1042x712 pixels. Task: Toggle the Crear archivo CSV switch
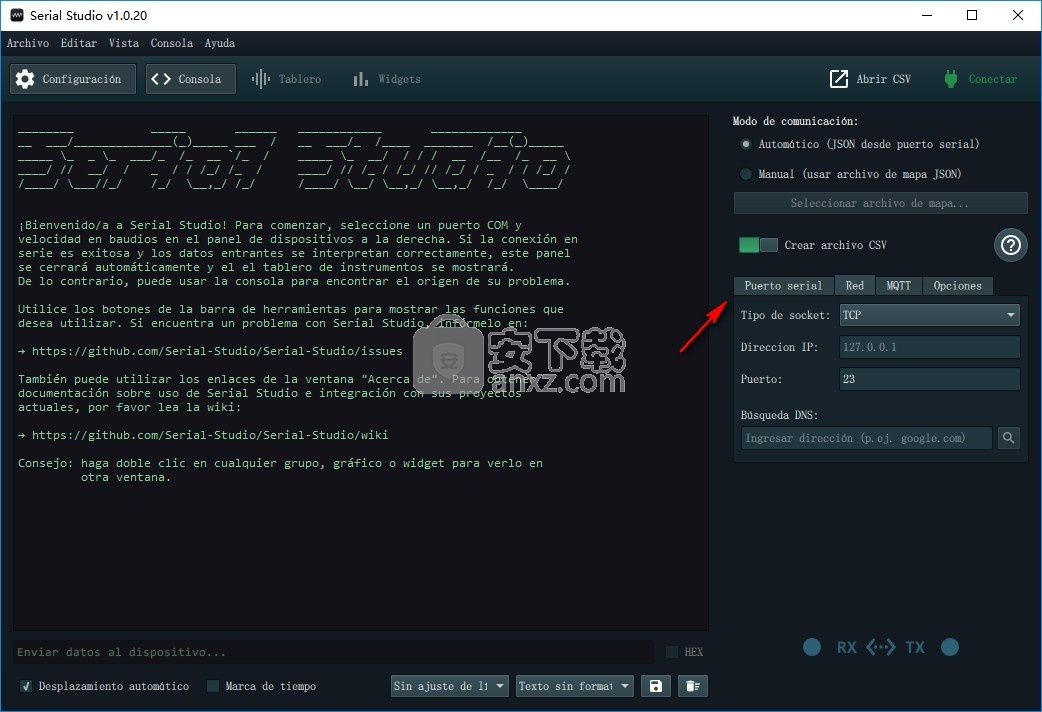(x=758, y=245)
